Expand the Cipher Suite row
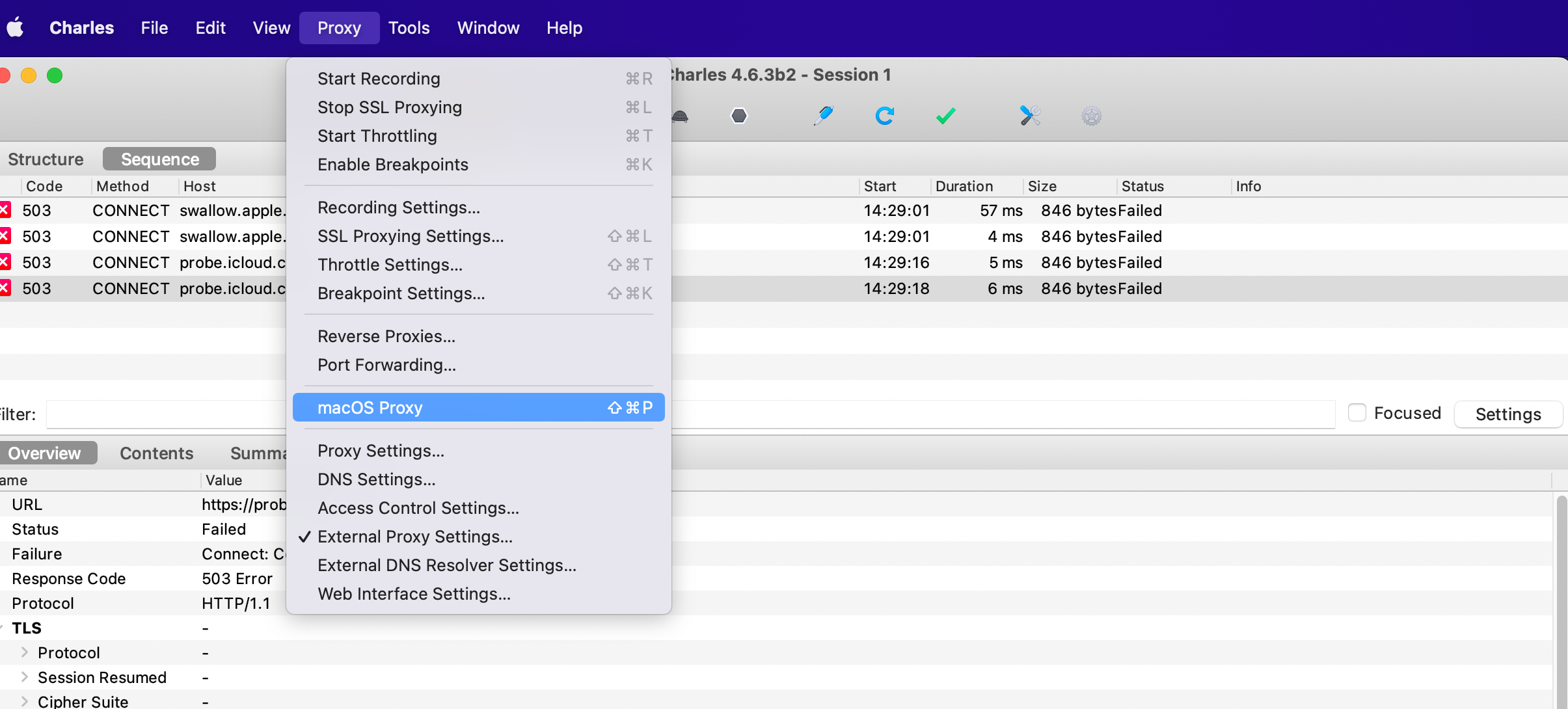Image resolution: width=1568 pixels, height=709 pixels. [25, 701]
